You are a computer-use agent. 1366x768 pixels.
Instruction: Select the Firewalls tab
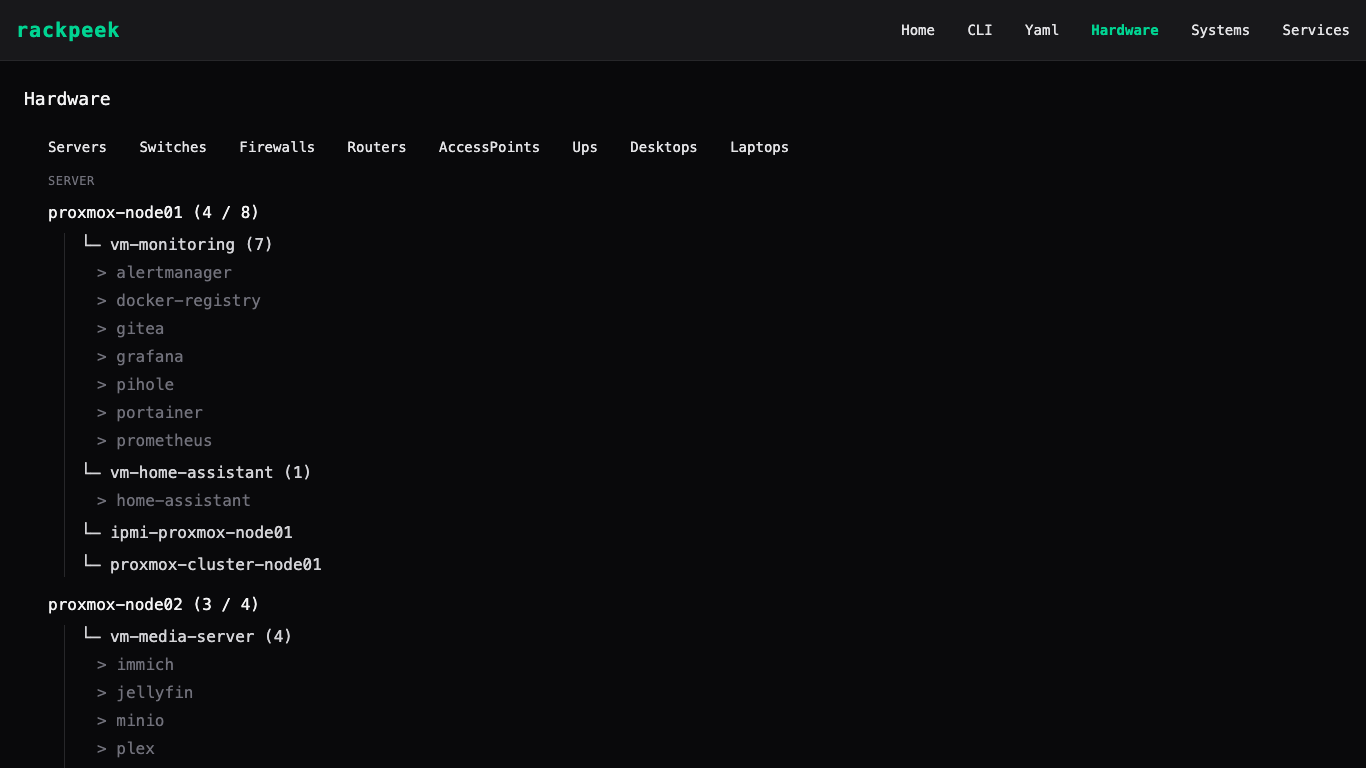pyautogui.click(x=276, y=147)
